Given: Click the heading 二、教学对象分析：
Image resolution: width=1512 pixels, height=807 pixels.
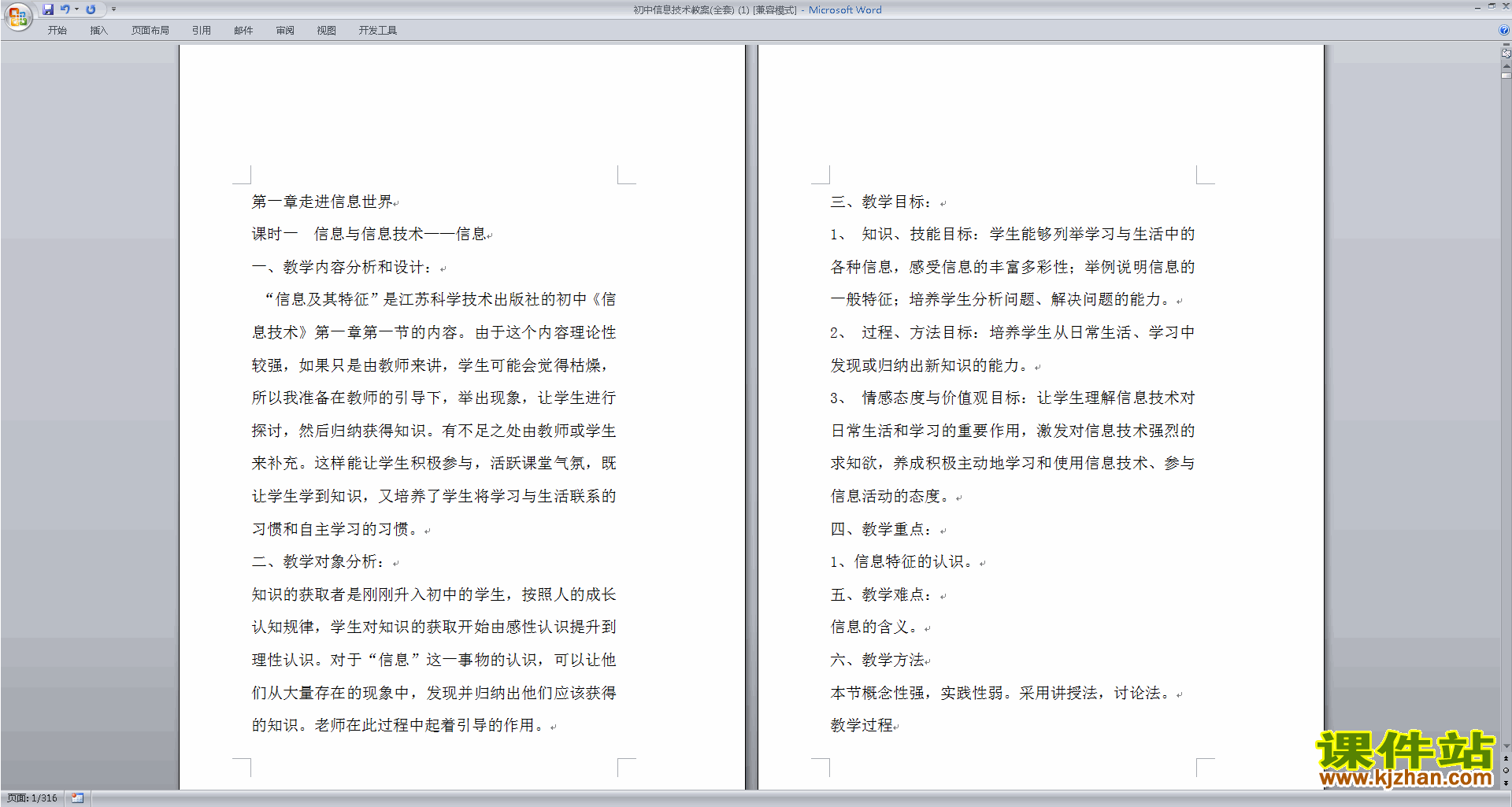Looking at the screenshot, I should (x=319, y=561).
